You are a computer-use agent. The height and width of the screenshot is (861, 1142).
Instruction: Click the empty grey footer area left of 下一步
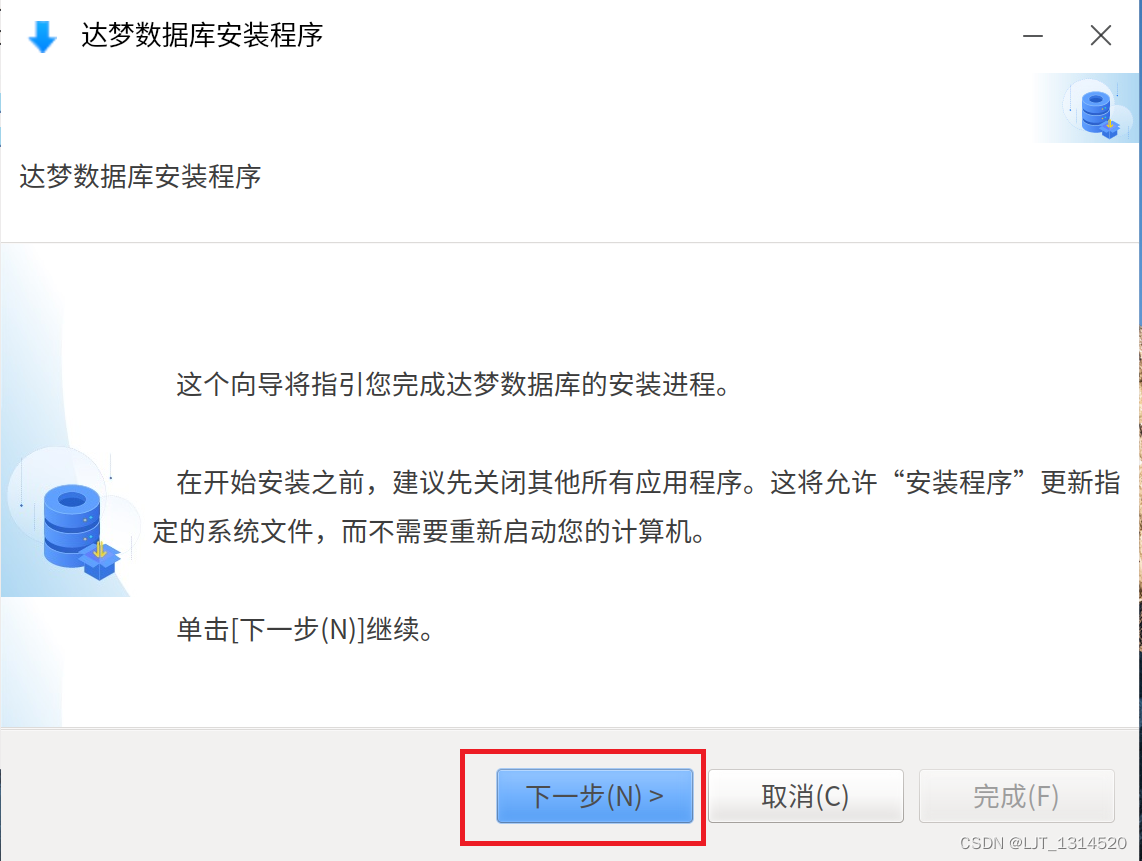[x=230, y=795]
